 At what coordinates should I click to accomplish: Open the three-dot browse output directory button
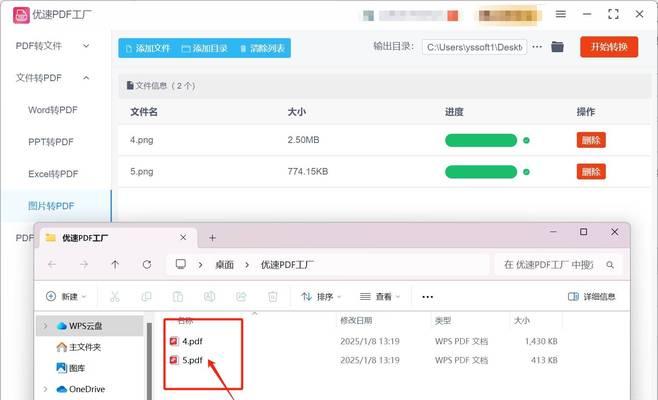537,47
